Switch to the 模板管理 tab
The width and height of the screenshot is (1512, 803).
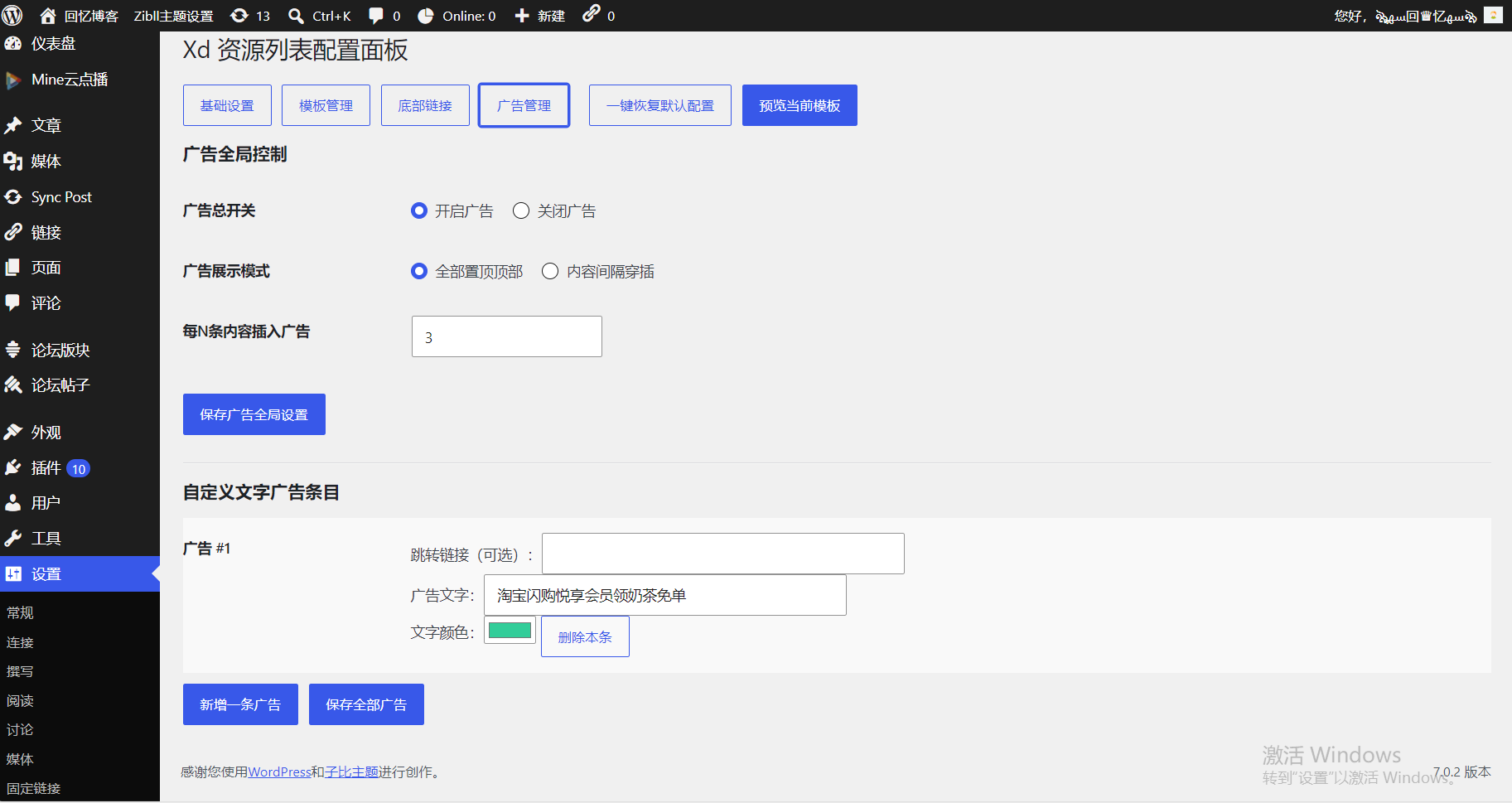point(326,105)
